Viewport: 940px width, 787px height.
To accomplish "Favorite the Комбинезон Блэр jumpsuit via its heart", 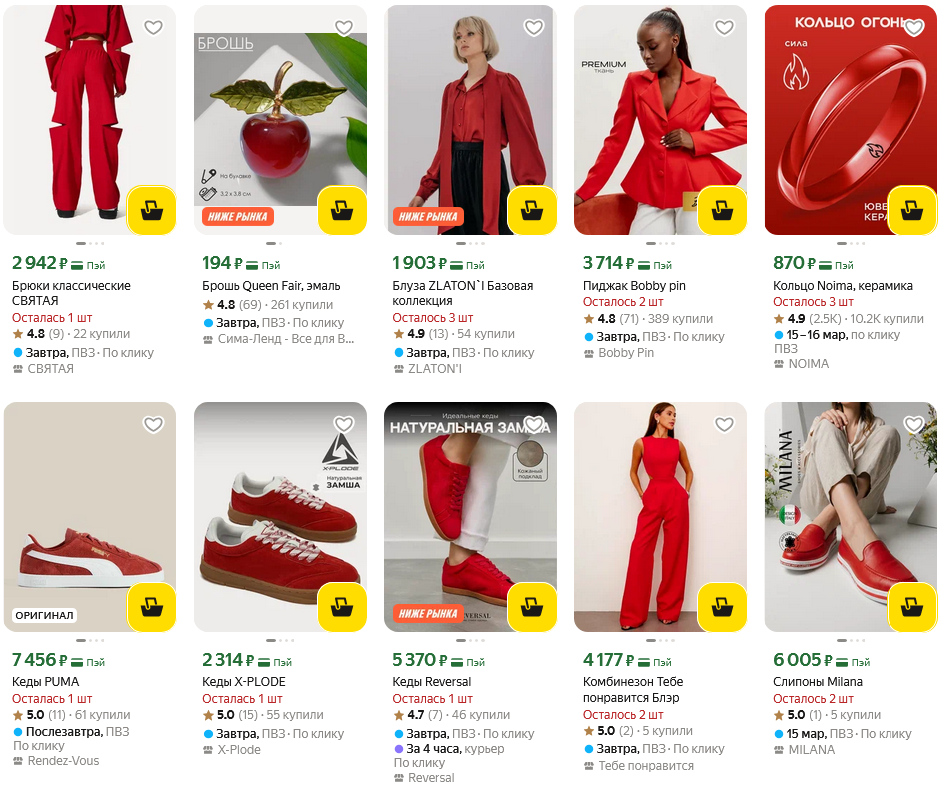I will pyautogui.click(x=724, y=424).
